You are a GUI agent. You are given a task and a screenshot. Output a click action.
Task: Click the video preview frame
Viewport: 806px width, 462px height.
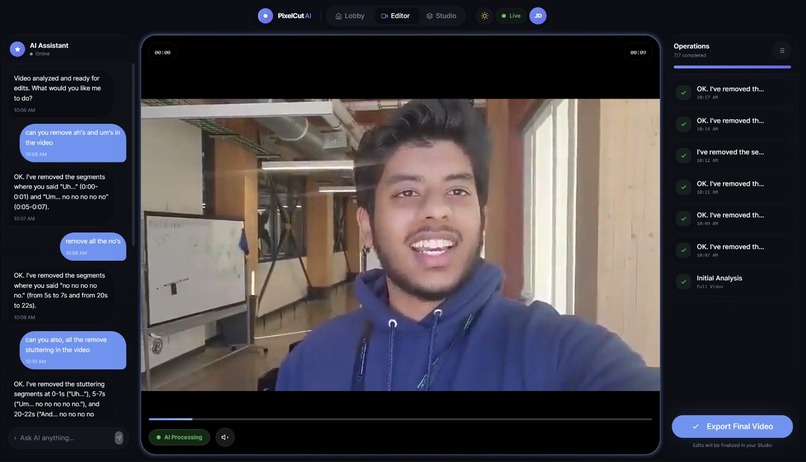coord(400,245)
